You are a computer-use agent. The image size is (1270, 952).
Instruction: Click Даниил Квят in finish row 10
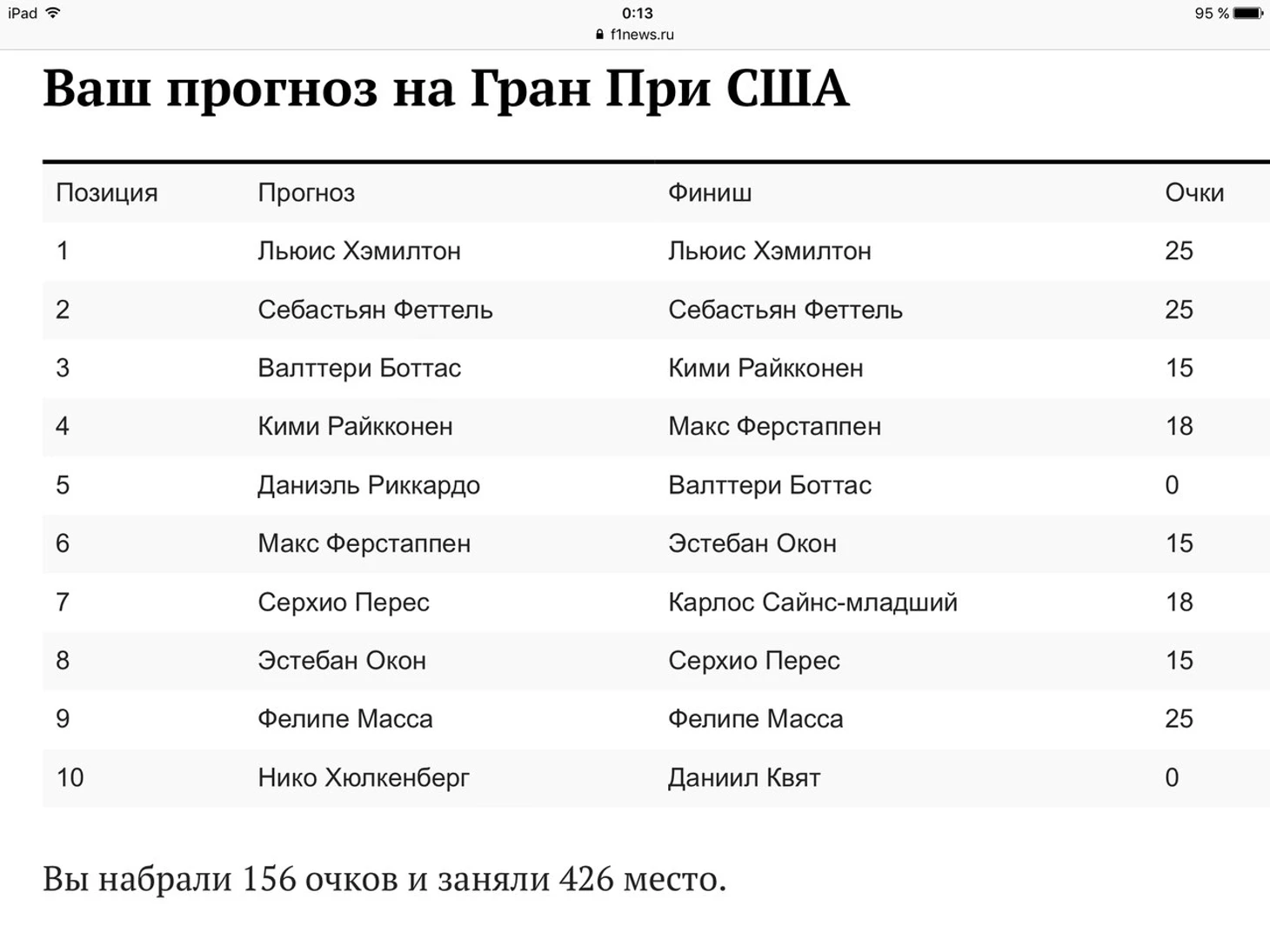click(745, 777)
